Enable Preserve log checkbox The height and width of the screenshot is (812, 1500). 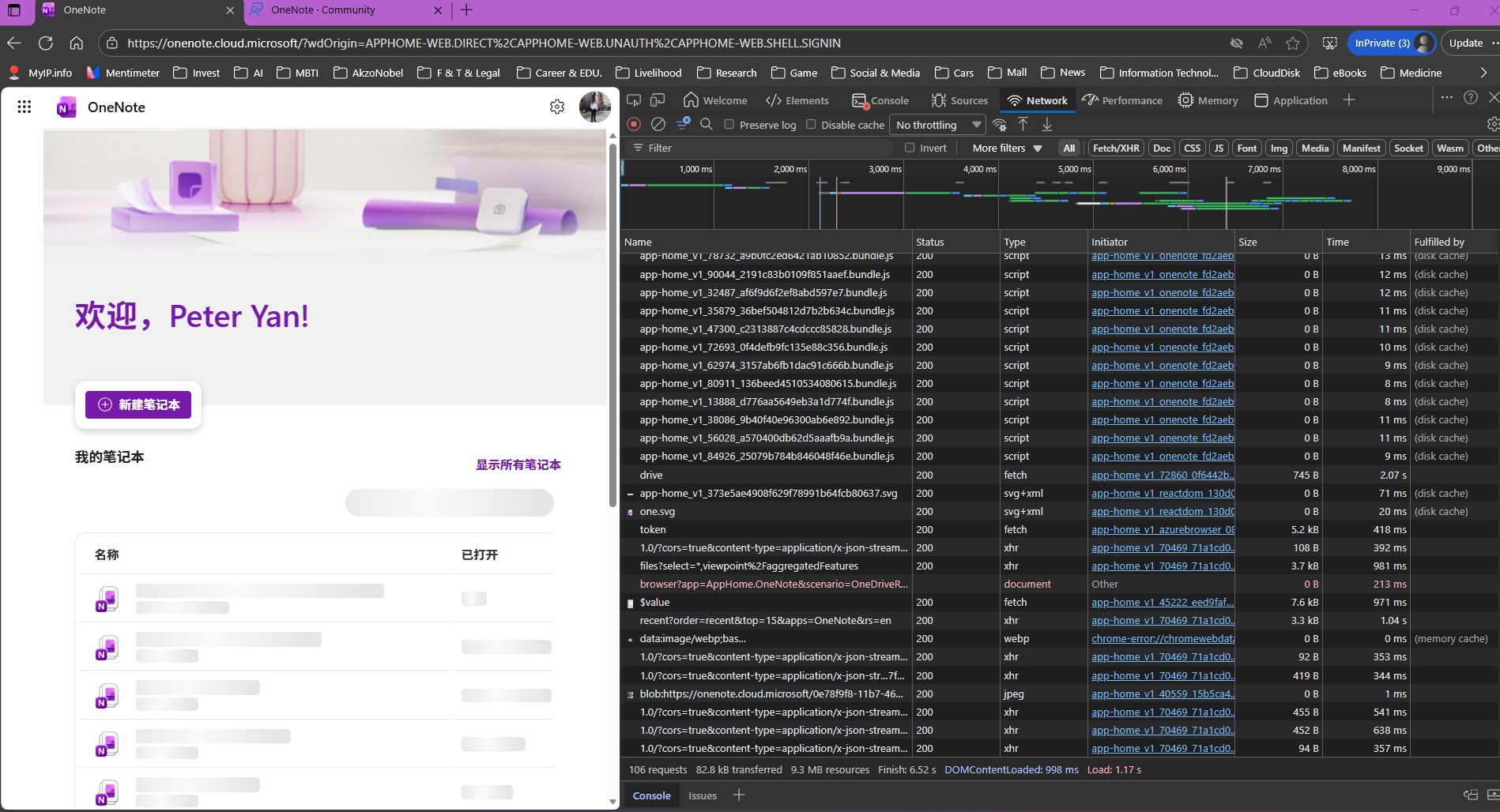(x=729, y=125)
